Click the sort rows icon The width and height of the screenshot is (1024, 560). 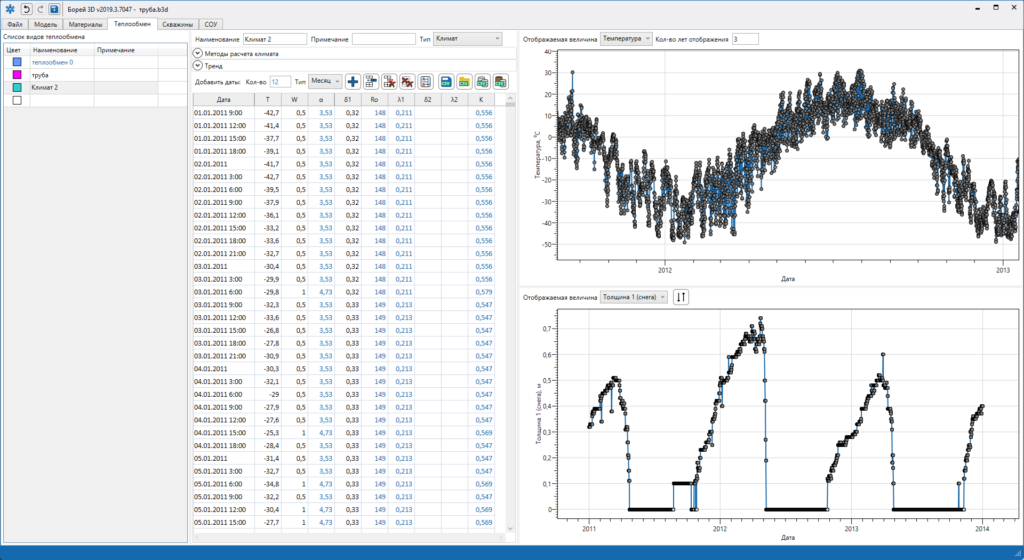426,82
